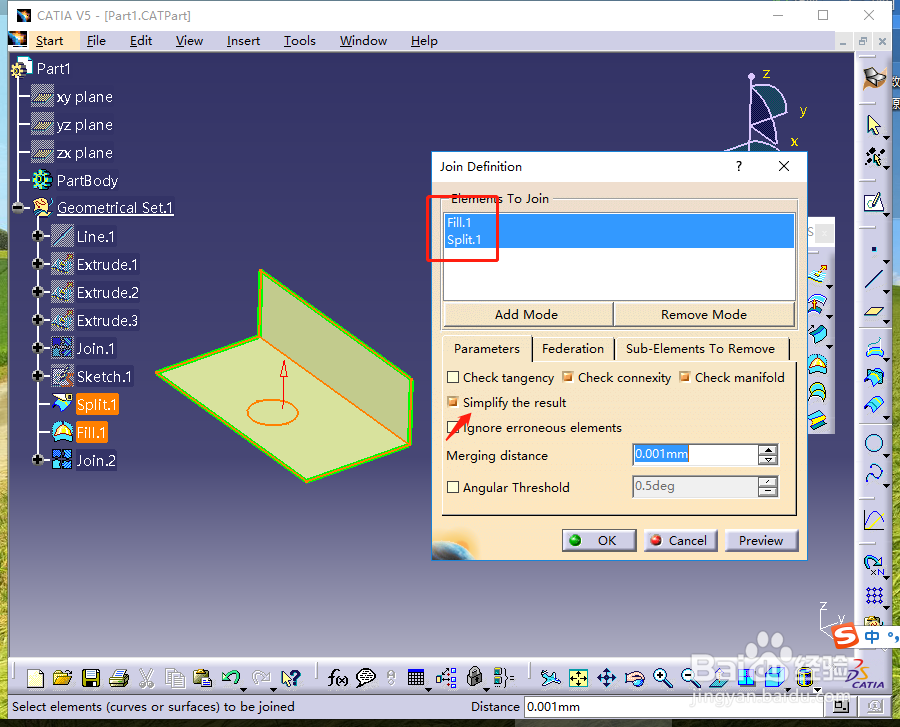Select the Plane tool in right toolbar
The width and height of the screenshot is (900, 727).
874,311
